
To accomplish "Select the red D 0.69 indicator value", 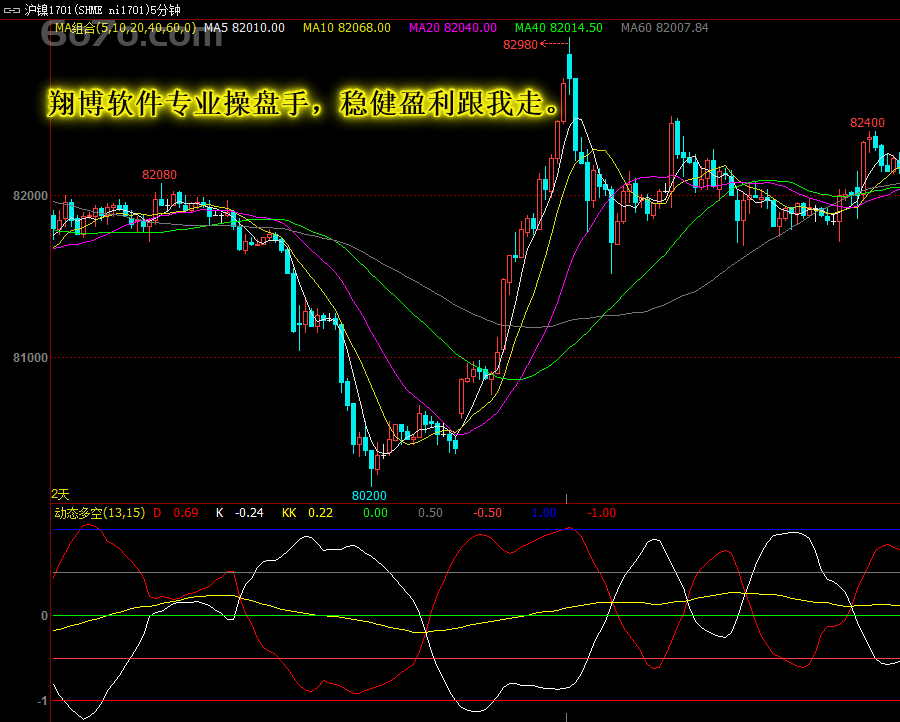I will 176,513.
